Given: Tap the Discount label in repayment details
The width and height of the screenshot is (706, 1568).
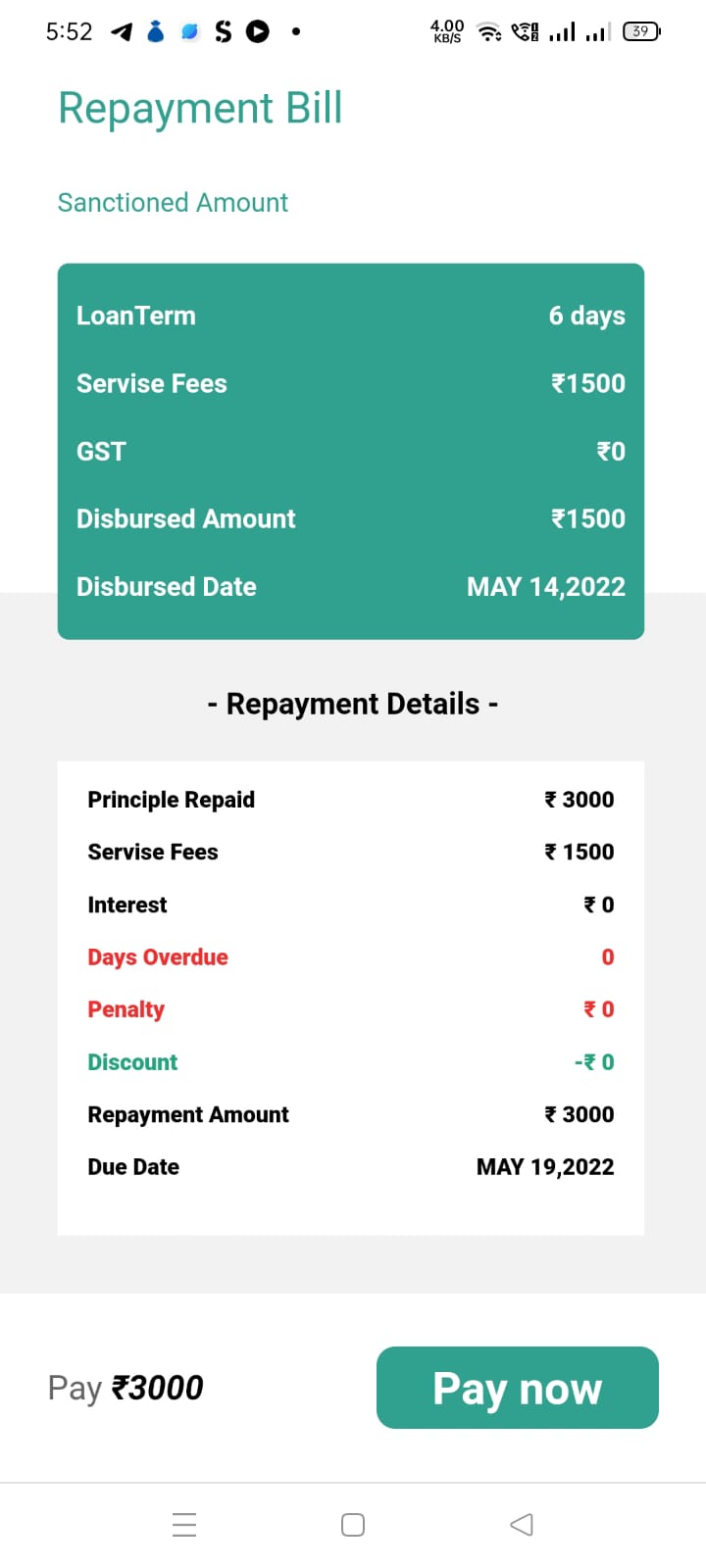Looking at the screenshot, I should click(x=132, y=1062).
